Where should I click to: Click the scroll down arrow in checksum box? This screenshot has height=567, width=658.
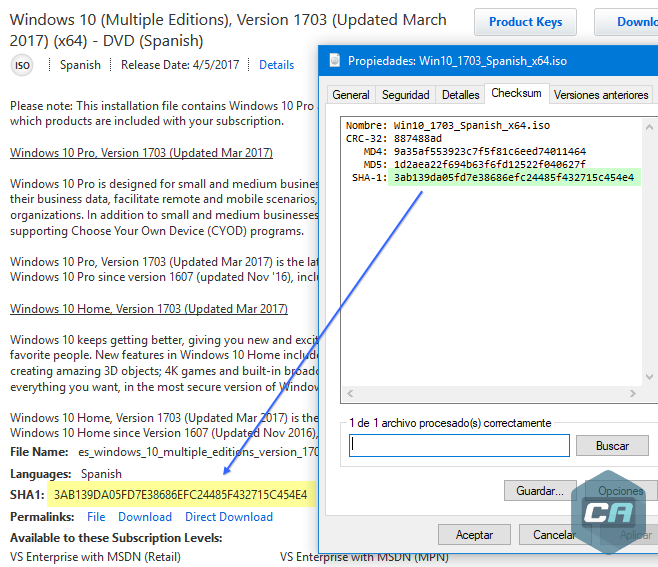(x=649, y=377)
